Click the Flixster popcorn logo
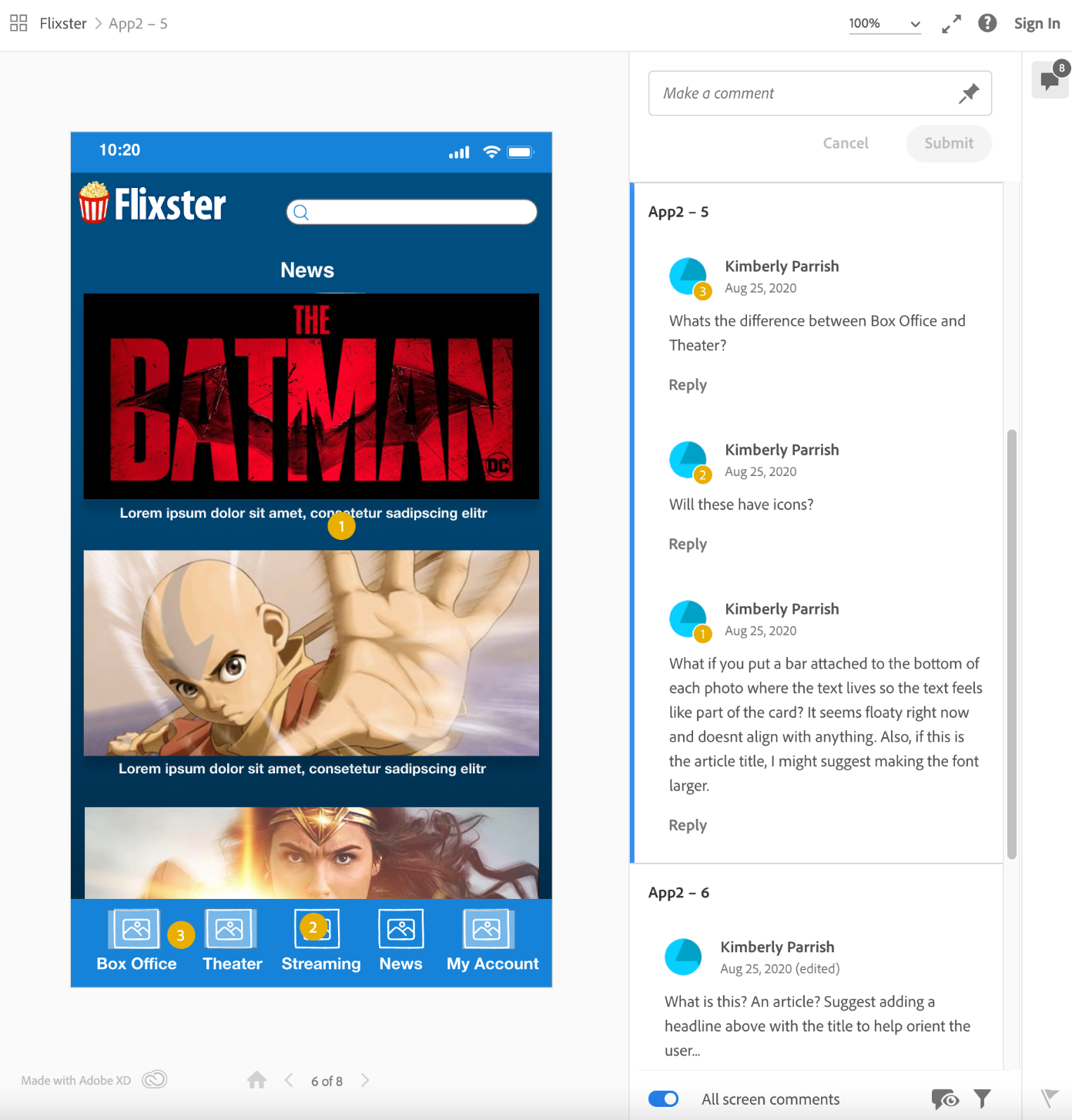Viewport: 1072px width, 1120px height. pyautogui.click(x=94, y=202)
